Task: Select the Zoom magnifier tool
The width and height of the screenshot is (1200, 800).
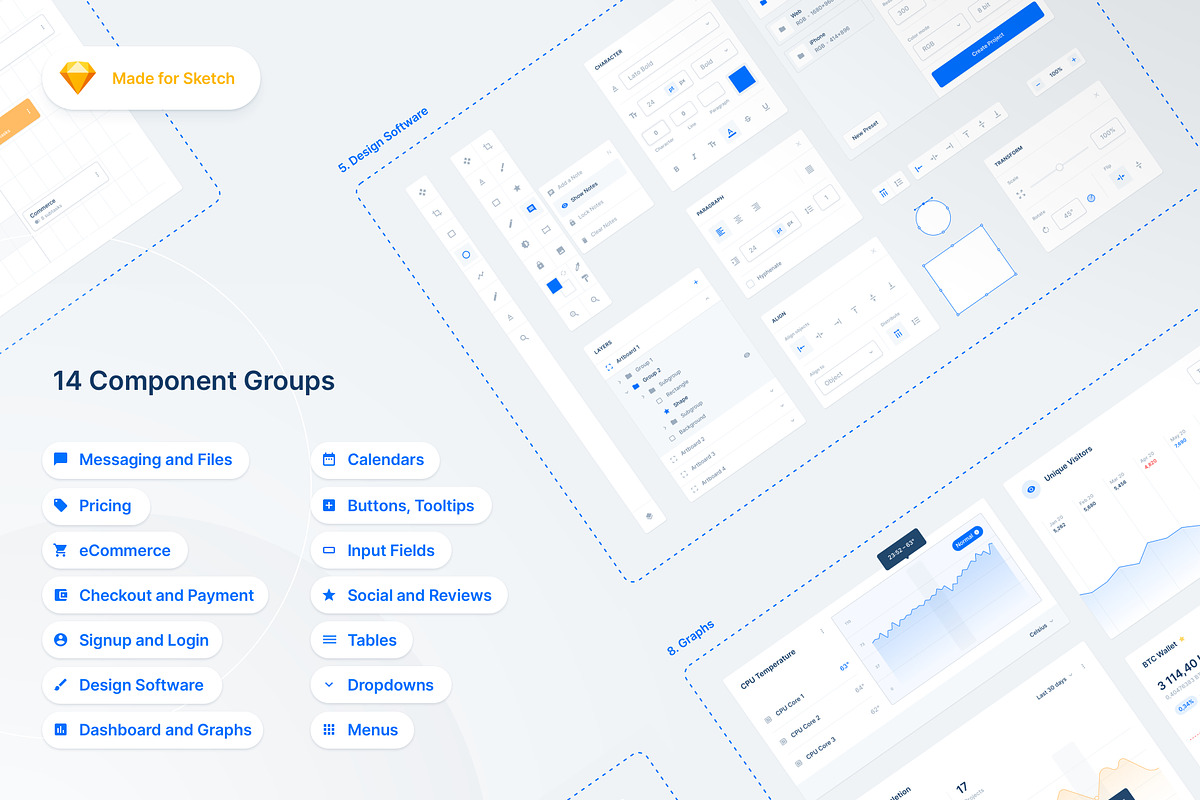Action: pyautogui.click(x=594, y=299)
